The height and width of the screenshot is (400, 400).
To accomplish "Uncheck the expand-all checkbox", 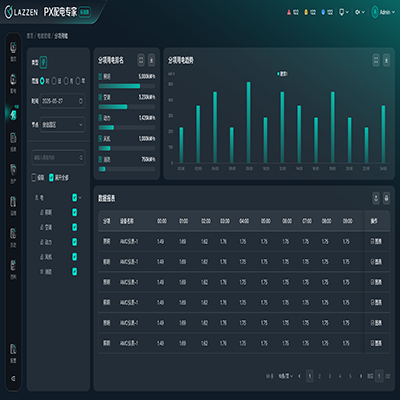I will click(51, 178).
